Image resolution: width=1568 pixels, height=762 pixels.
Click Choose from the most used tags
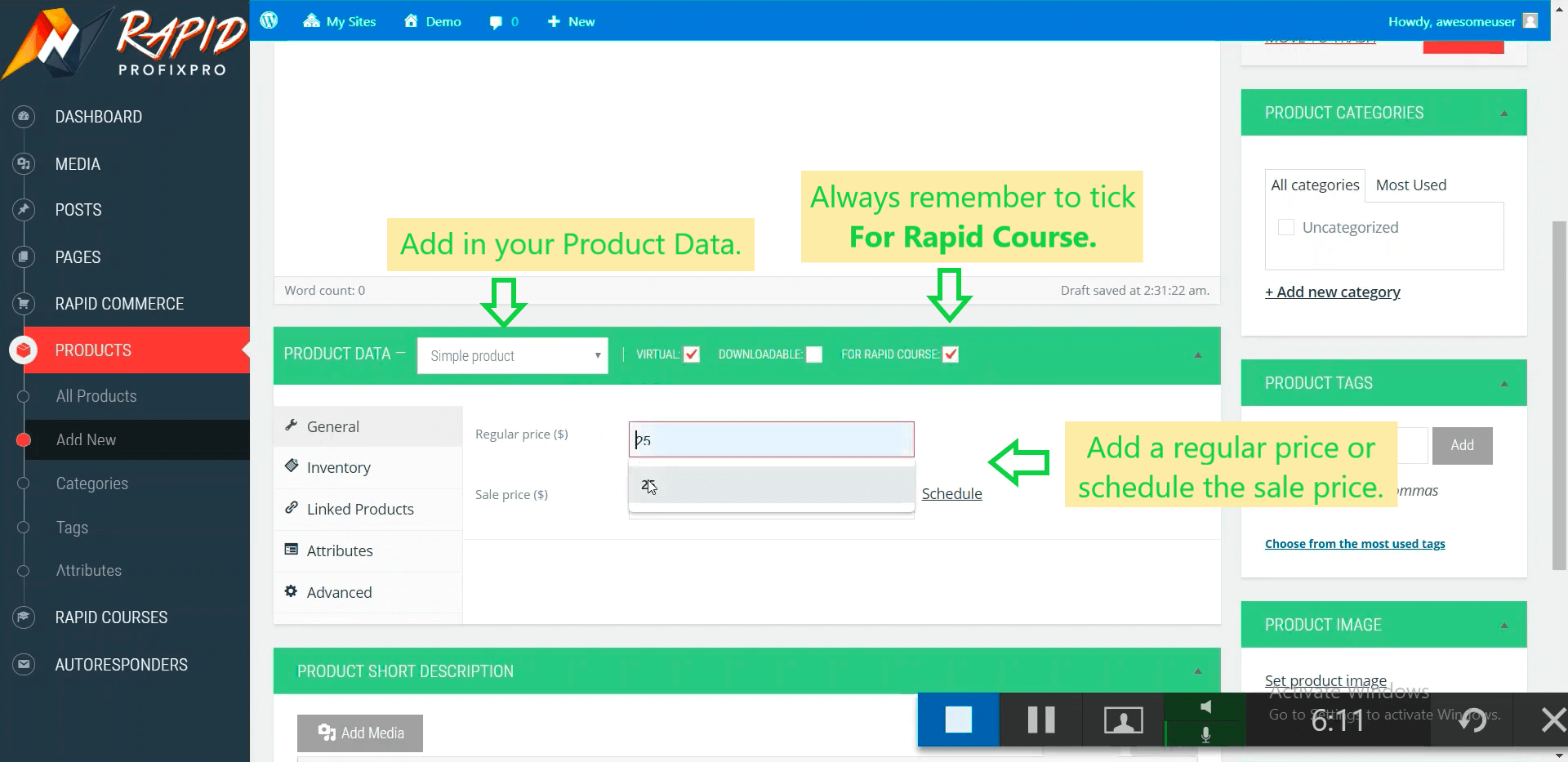coord(1355,544)
